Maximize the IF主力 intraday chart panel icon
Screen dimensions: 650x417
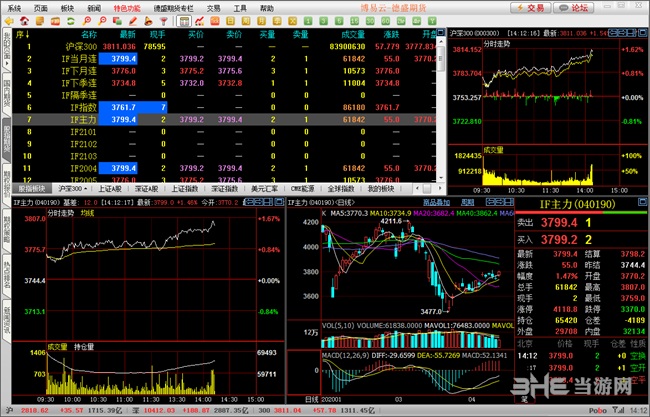tap(279, 202)
